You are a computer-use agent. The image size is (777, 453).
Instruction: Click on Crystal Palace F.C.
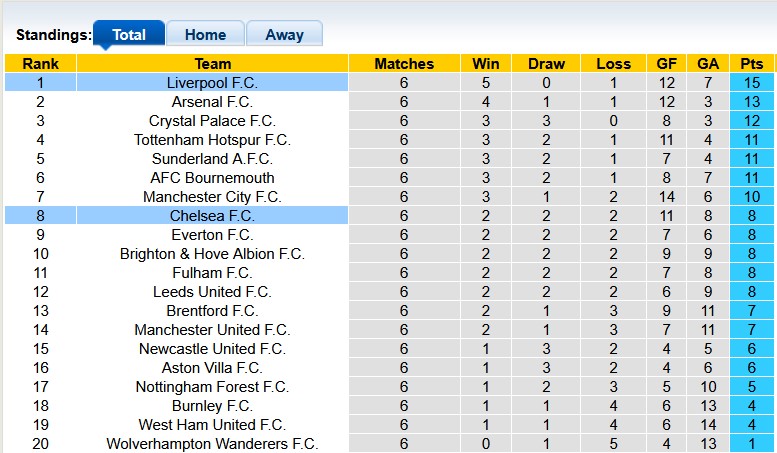pyautogui.click(x=212, y=121)
